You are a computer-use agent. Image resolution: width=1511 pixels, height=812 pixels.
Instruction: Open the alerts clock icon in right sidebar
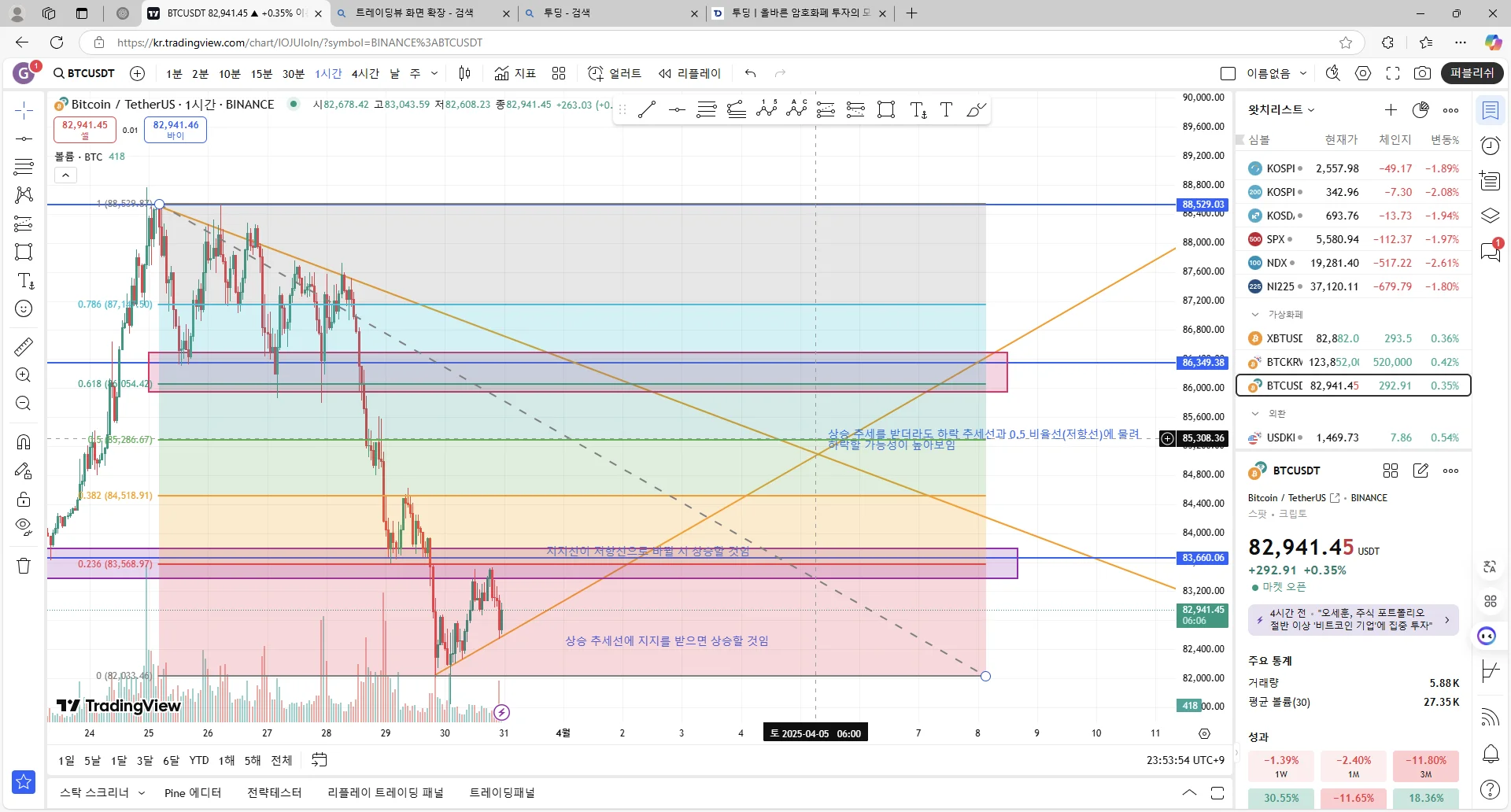pyautogui.click(x=1490, y=146)
